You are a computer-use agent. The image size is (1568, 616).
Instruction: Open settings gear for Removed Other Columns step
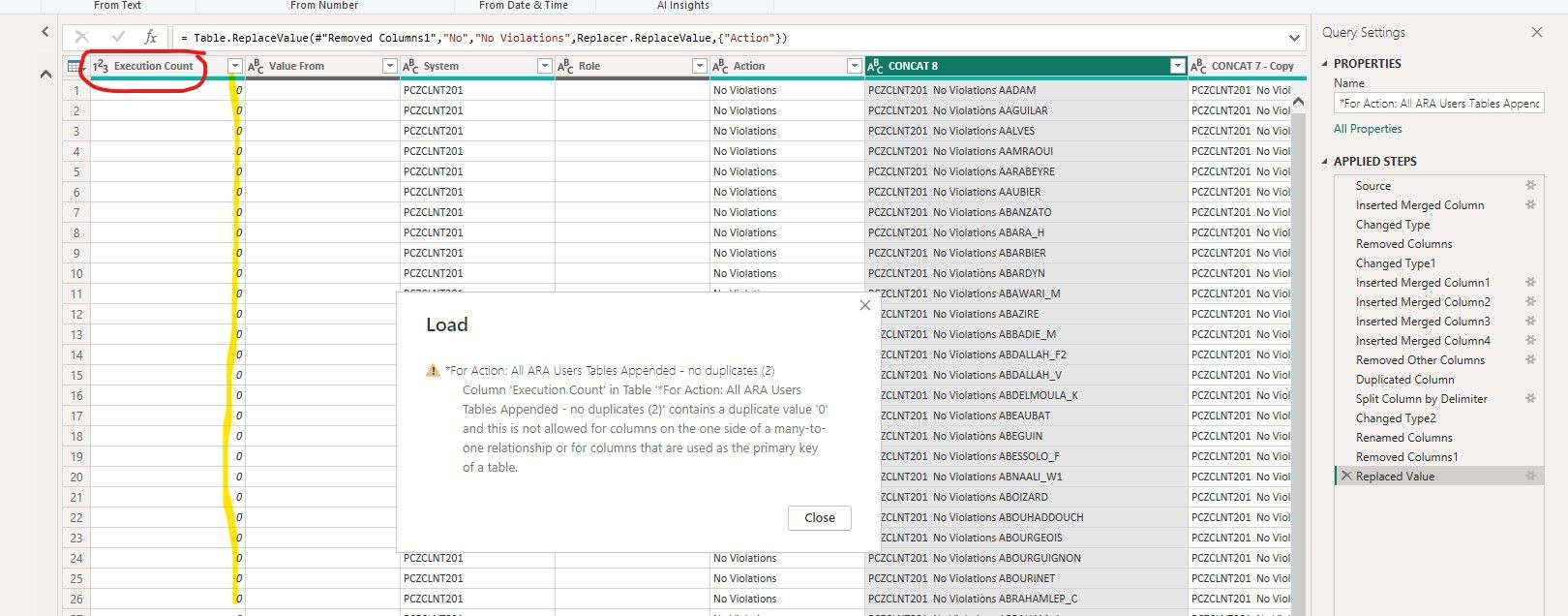tap(1530, 359)
